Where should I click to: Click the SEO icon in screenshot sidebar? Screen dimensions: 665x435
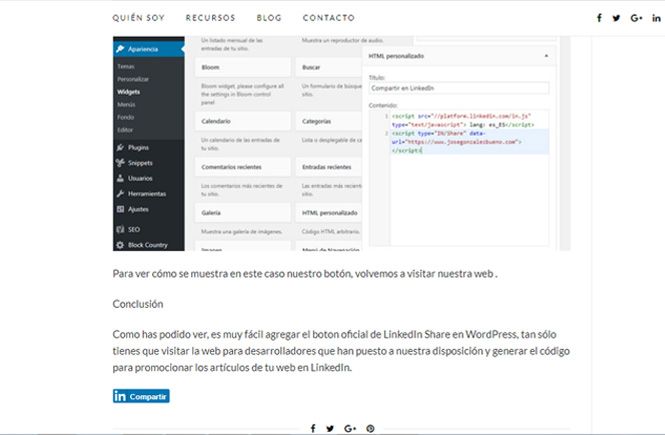click(x=120, y=229)
